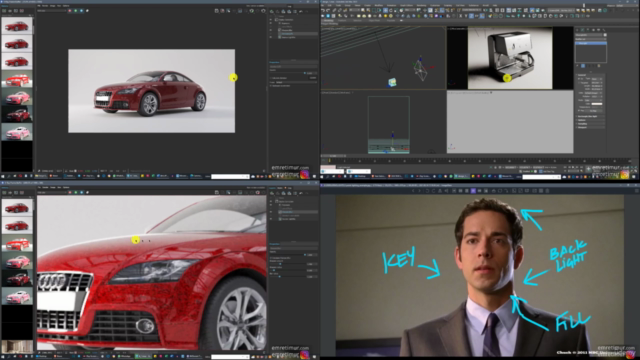Click the save image icon, bottom-left frame buffer
The image size is (640, 360).
pyautogui.click(x=216, y=192)
